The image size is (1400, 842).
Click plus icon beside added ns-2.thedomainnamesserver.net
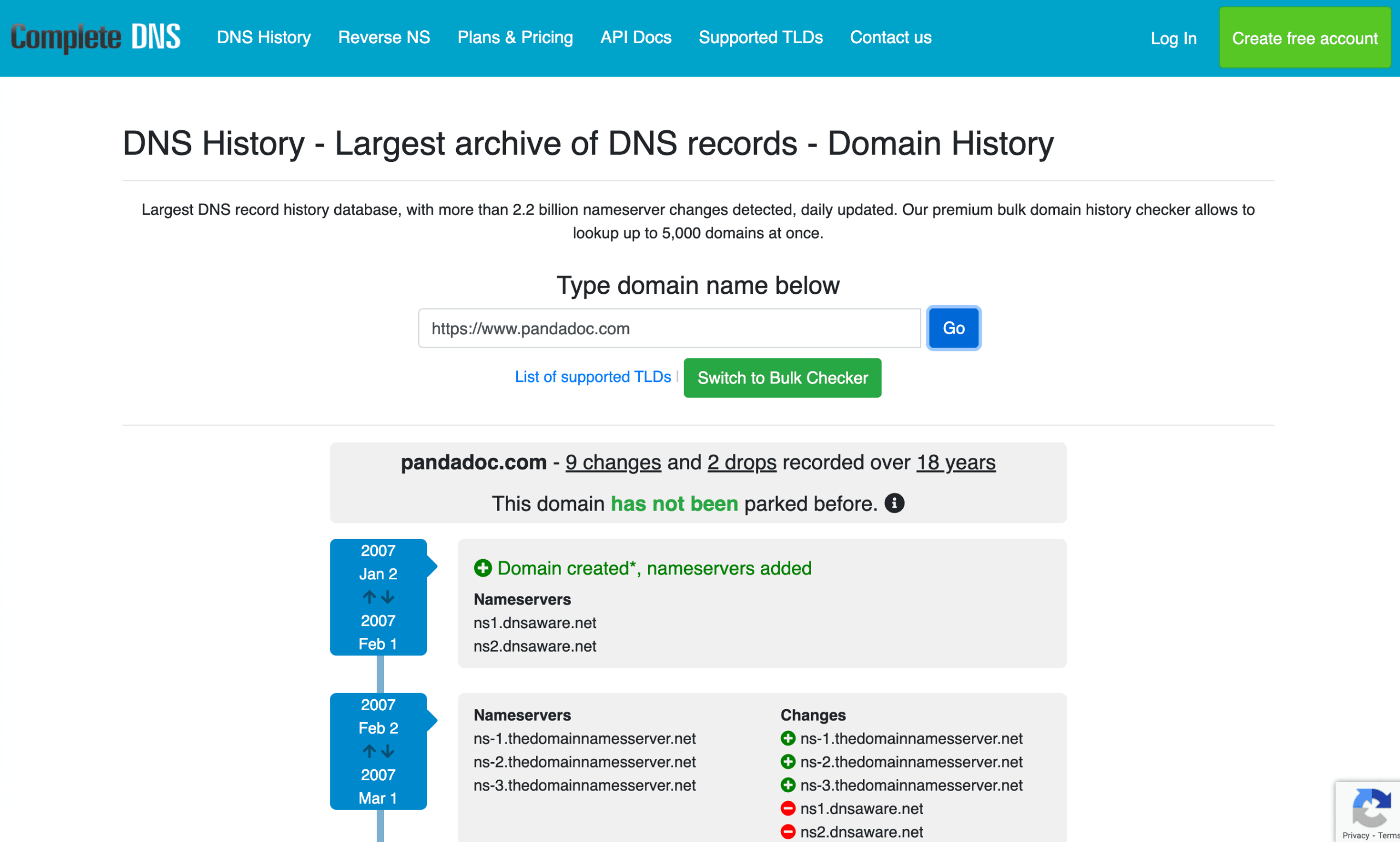click(x=787, y=762)
